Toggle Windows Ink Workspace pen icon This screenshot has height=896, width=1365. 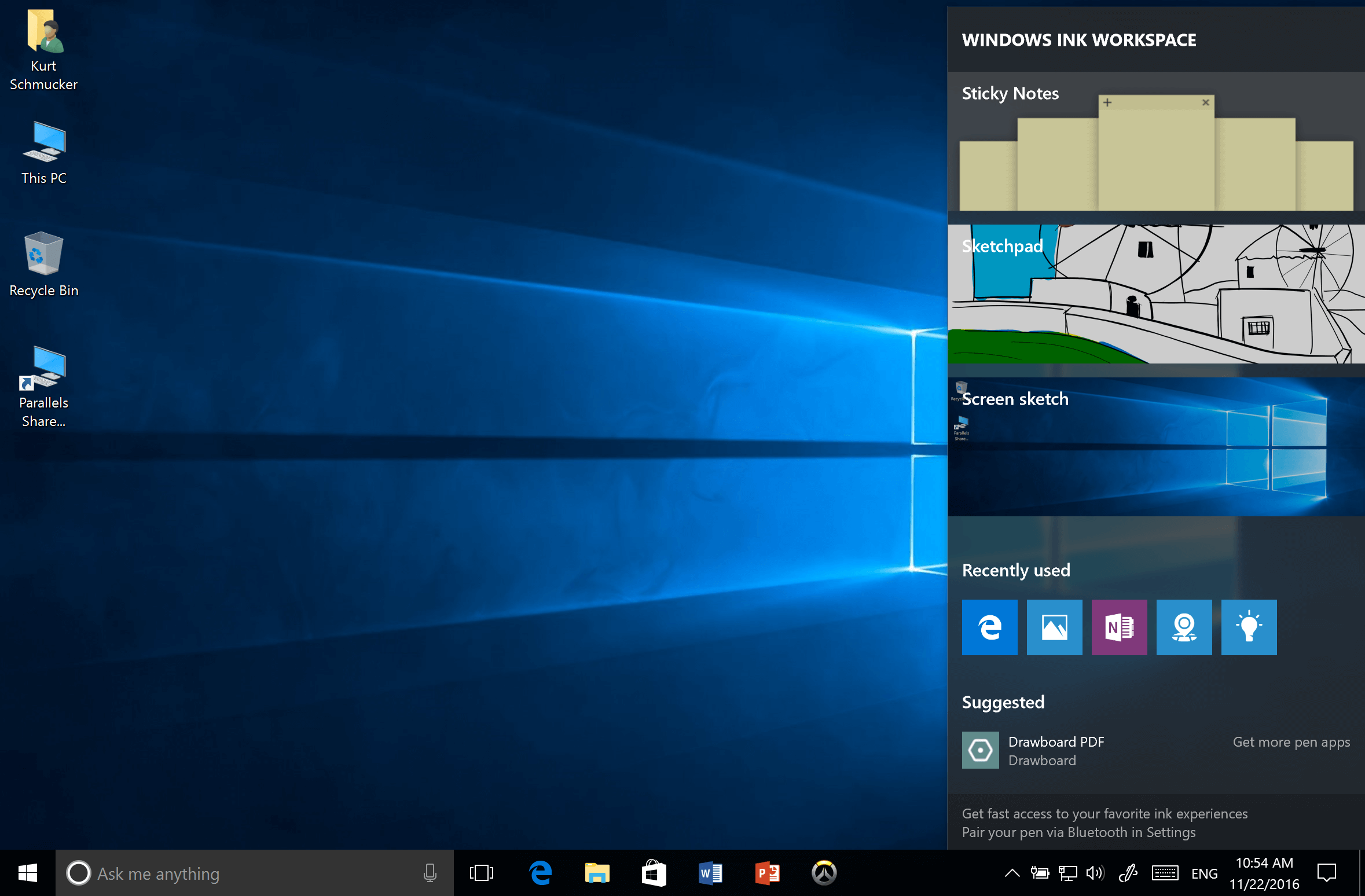coord(1128,873)
